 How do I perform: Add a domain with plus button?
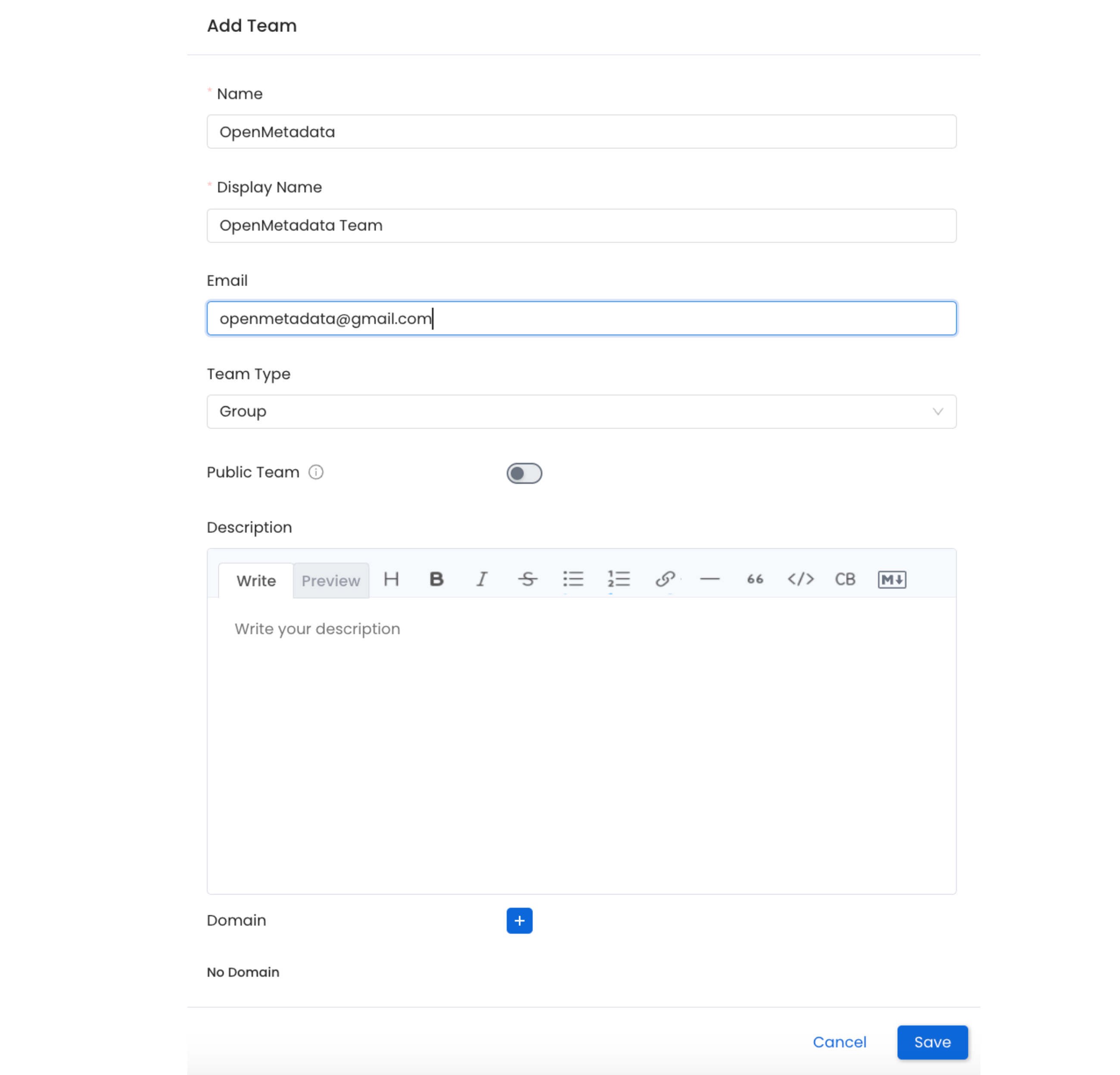(x=519, y=920)
